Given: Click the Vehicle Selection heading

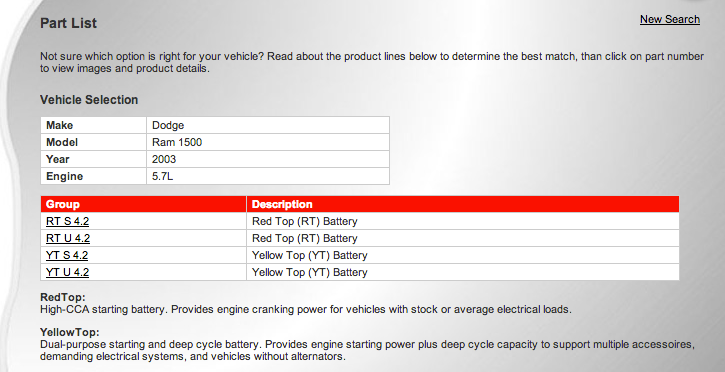Looking at the screenshot, I should 89,100.
